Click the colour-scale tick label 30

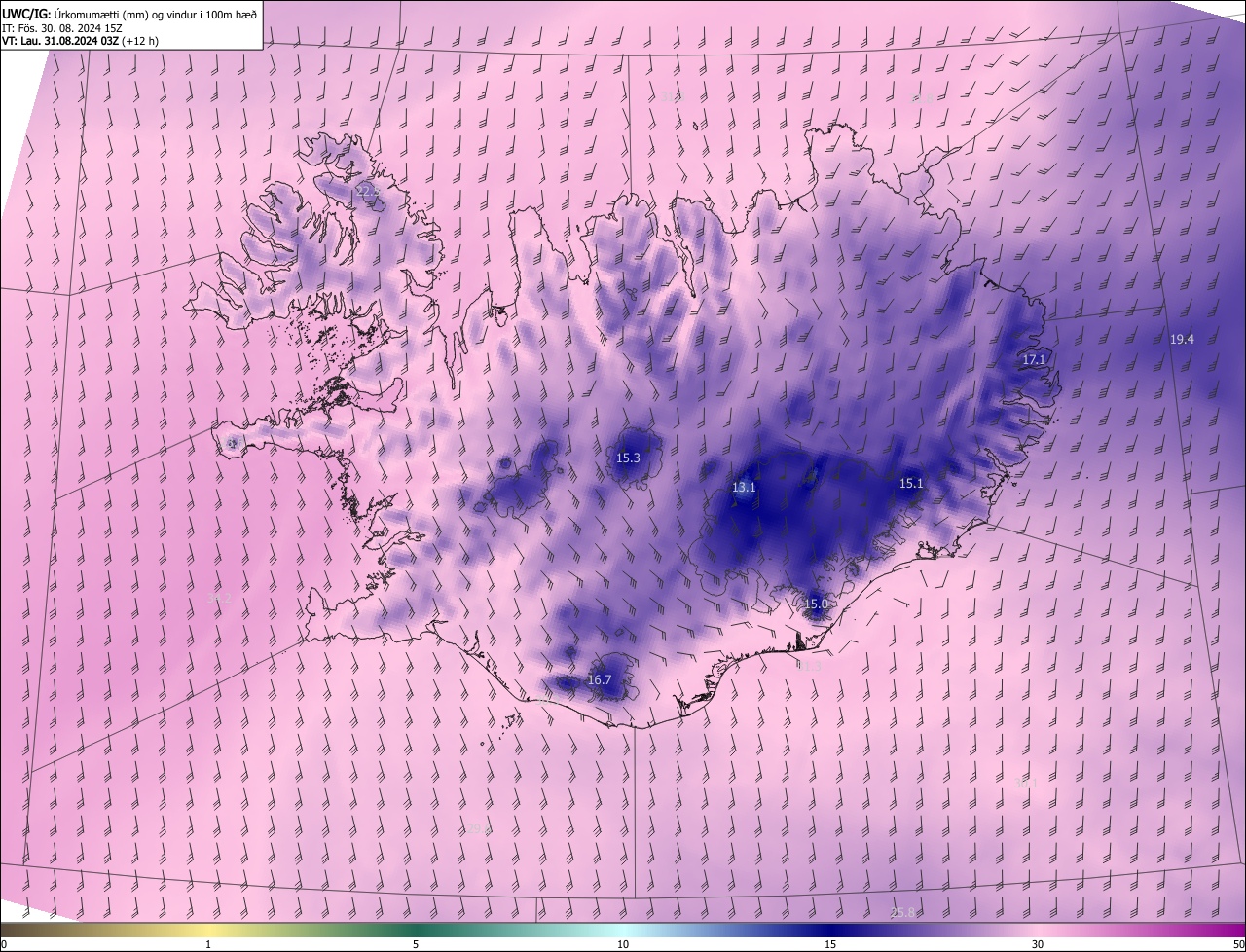click(1038, 945)
